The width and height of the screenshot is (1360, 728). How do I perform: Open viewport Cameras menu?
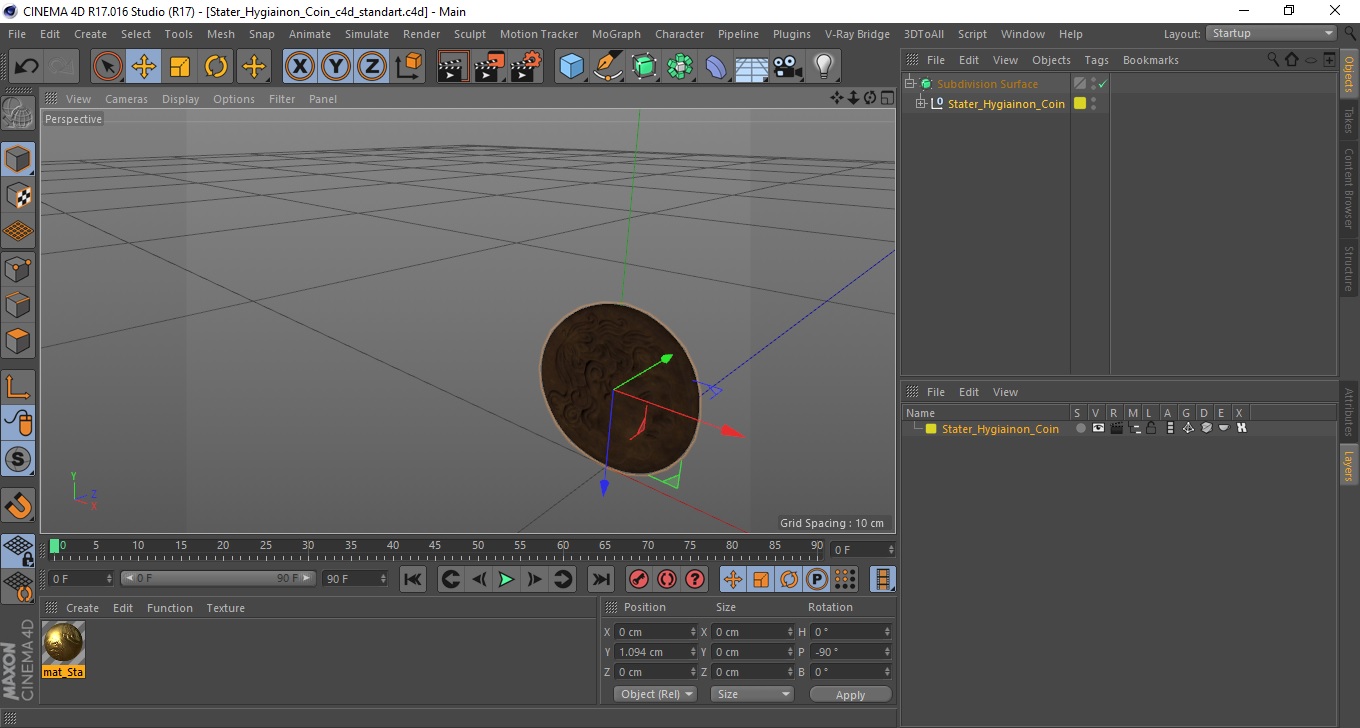(126, 99)
